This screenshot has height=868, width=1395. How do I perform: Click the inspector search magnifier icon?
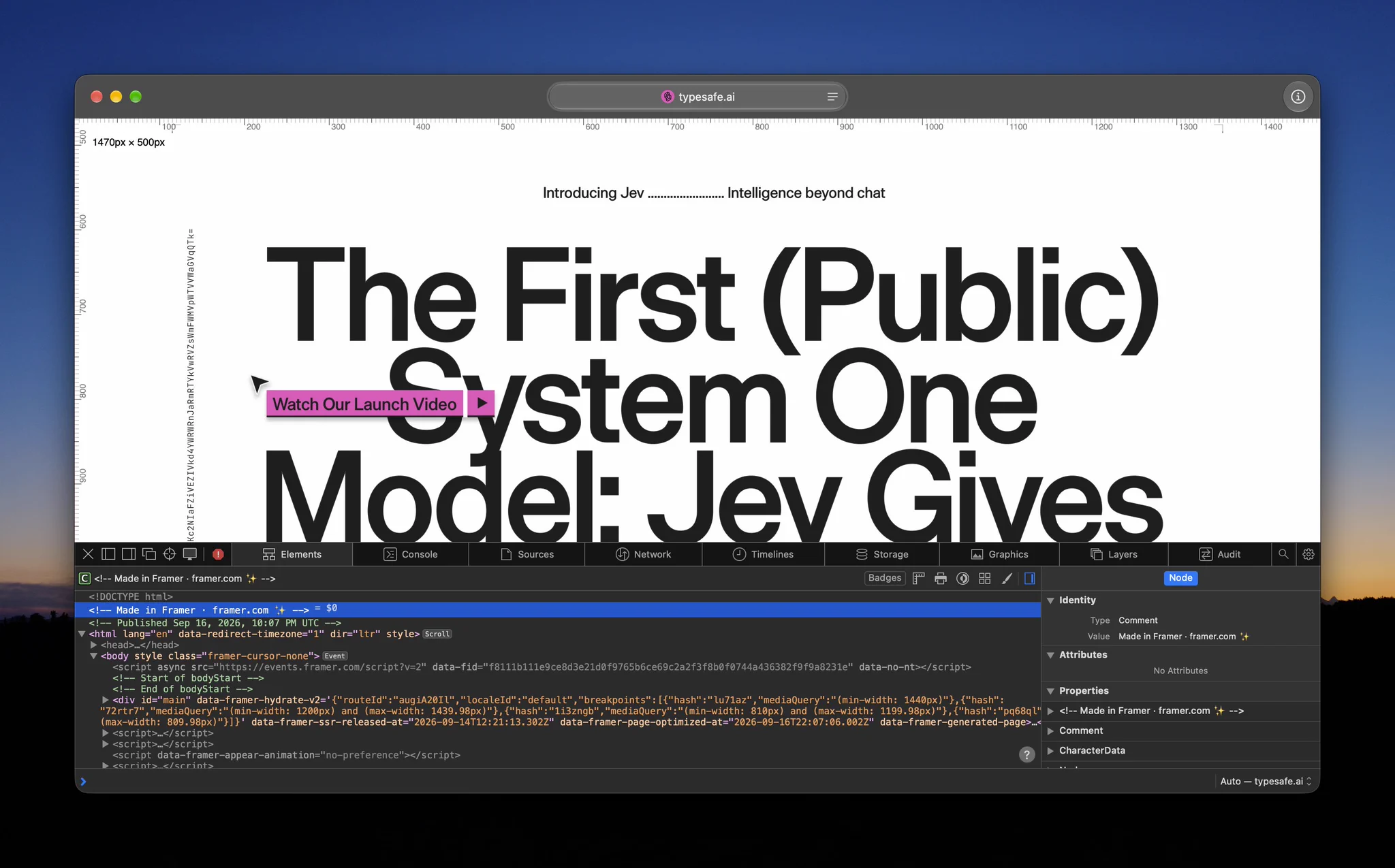1283,554
